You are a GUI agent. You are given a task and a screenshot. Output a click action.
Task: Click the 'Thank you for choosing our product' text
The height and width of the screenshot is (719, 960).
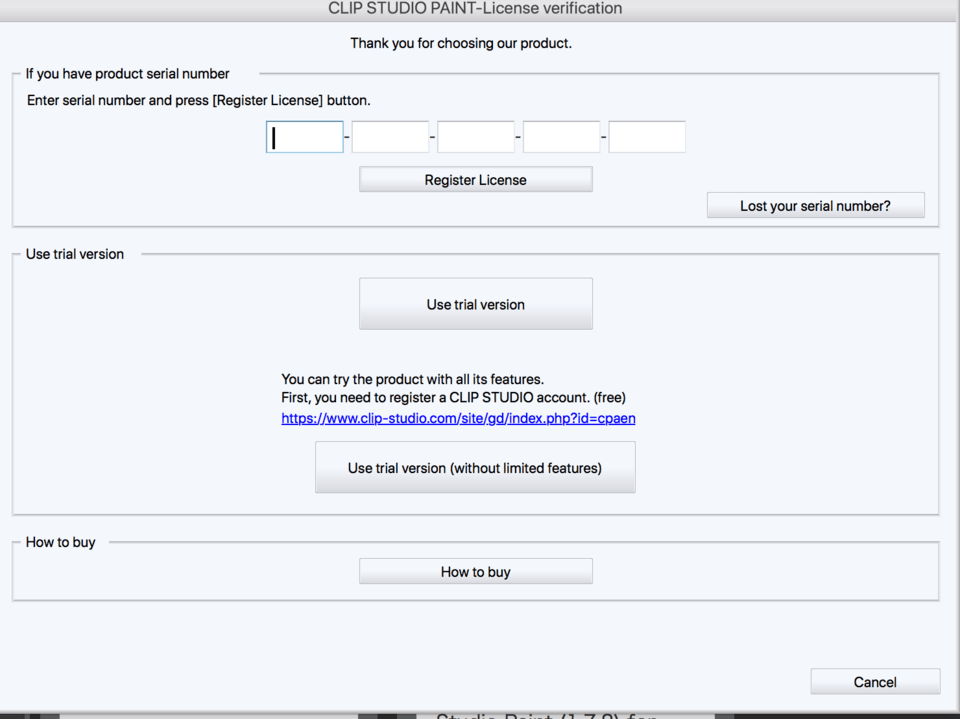(461, 43)
